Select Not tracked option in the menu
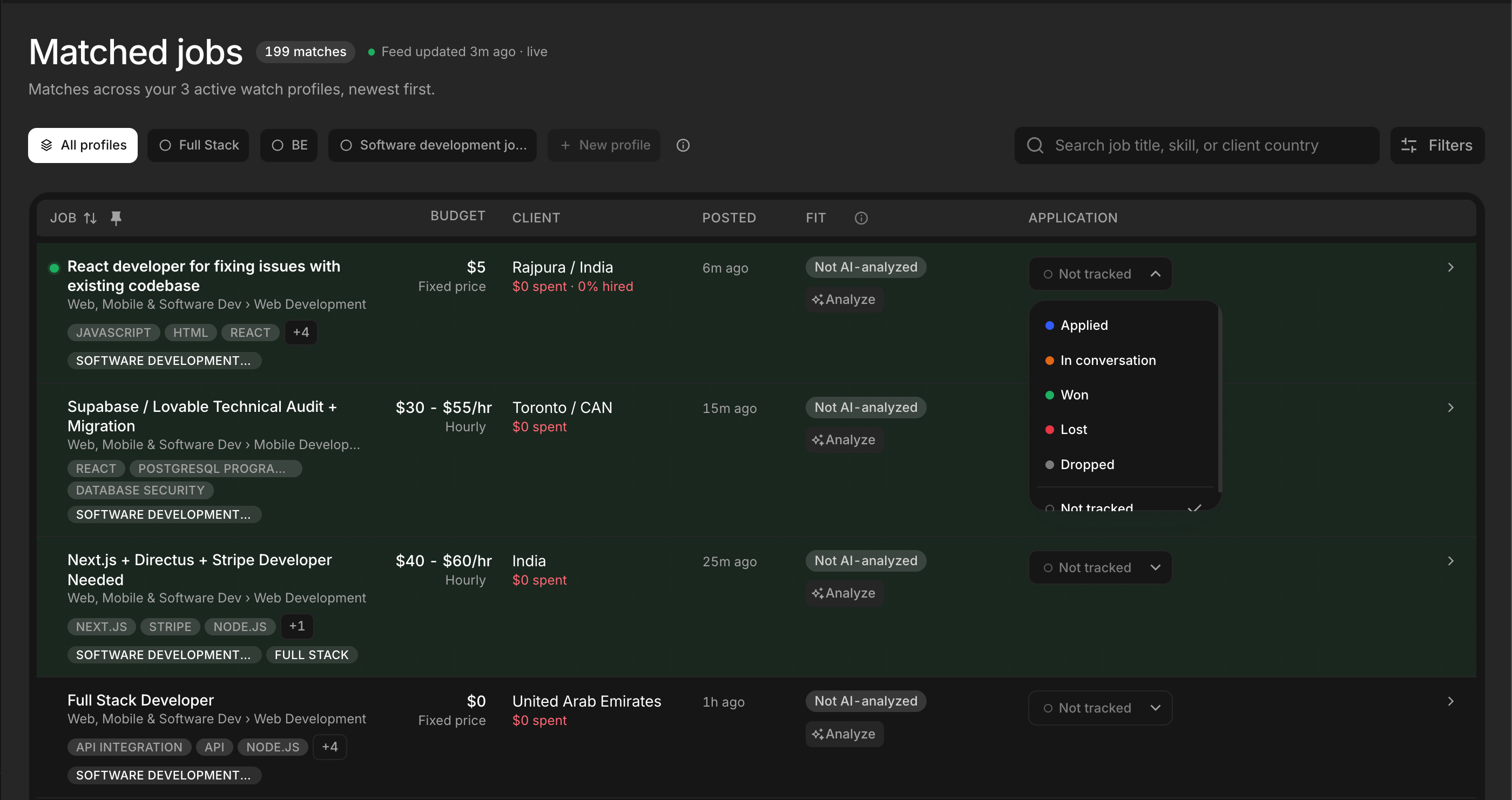 1124,505
